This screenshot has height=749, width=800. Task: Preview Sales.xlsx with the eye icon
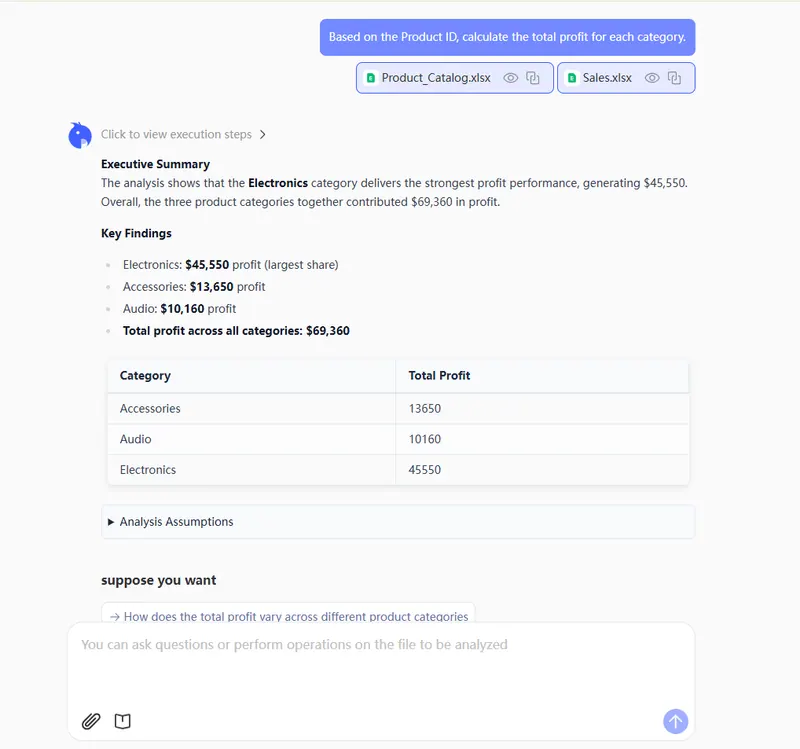click(652, 78)
